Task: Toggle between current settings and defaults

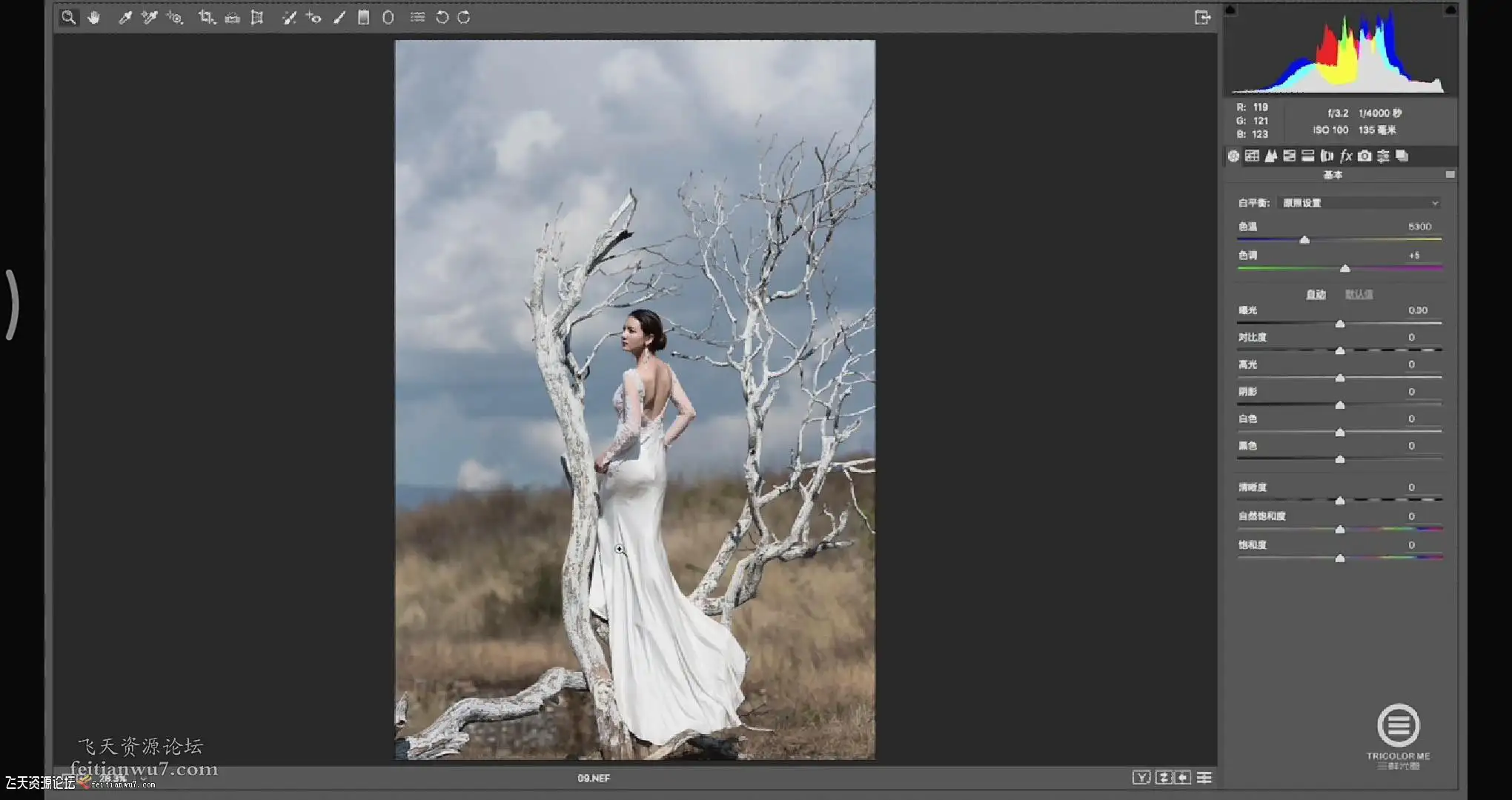Action: [x=1204, y=778]
